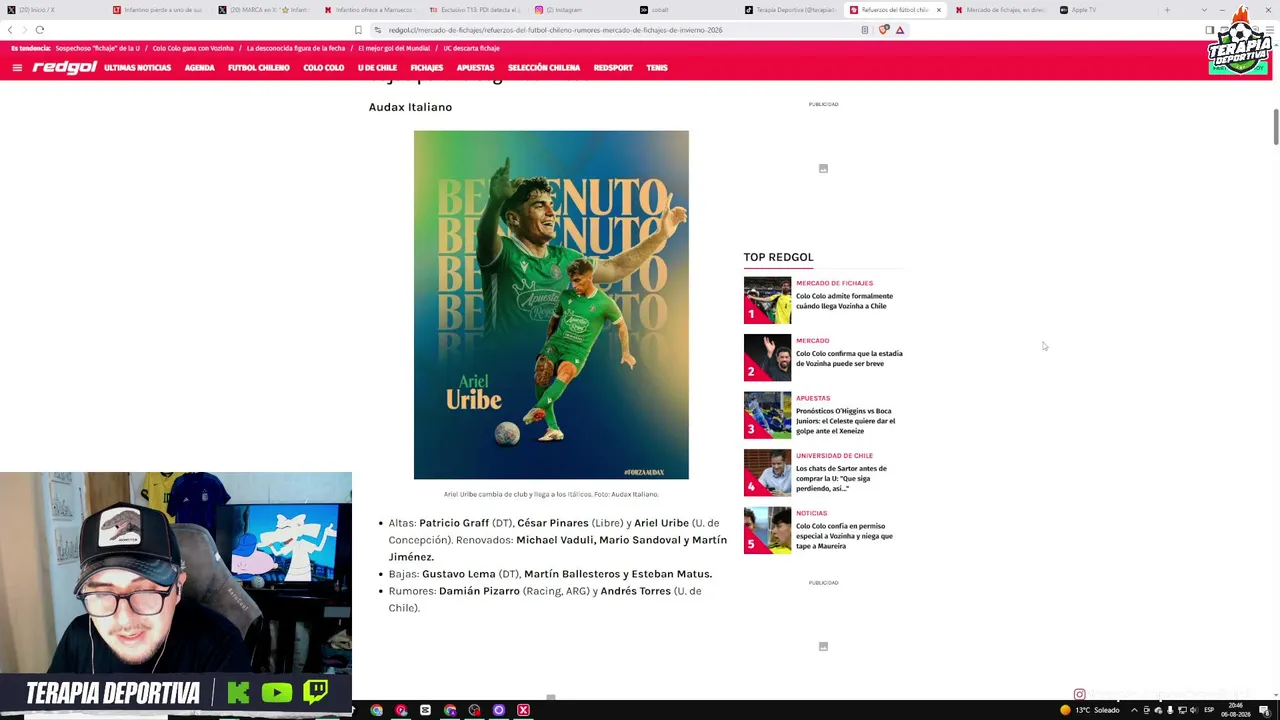Open Los chats de Sartor article
This screenshot has height=720, width=1280.
841,478
